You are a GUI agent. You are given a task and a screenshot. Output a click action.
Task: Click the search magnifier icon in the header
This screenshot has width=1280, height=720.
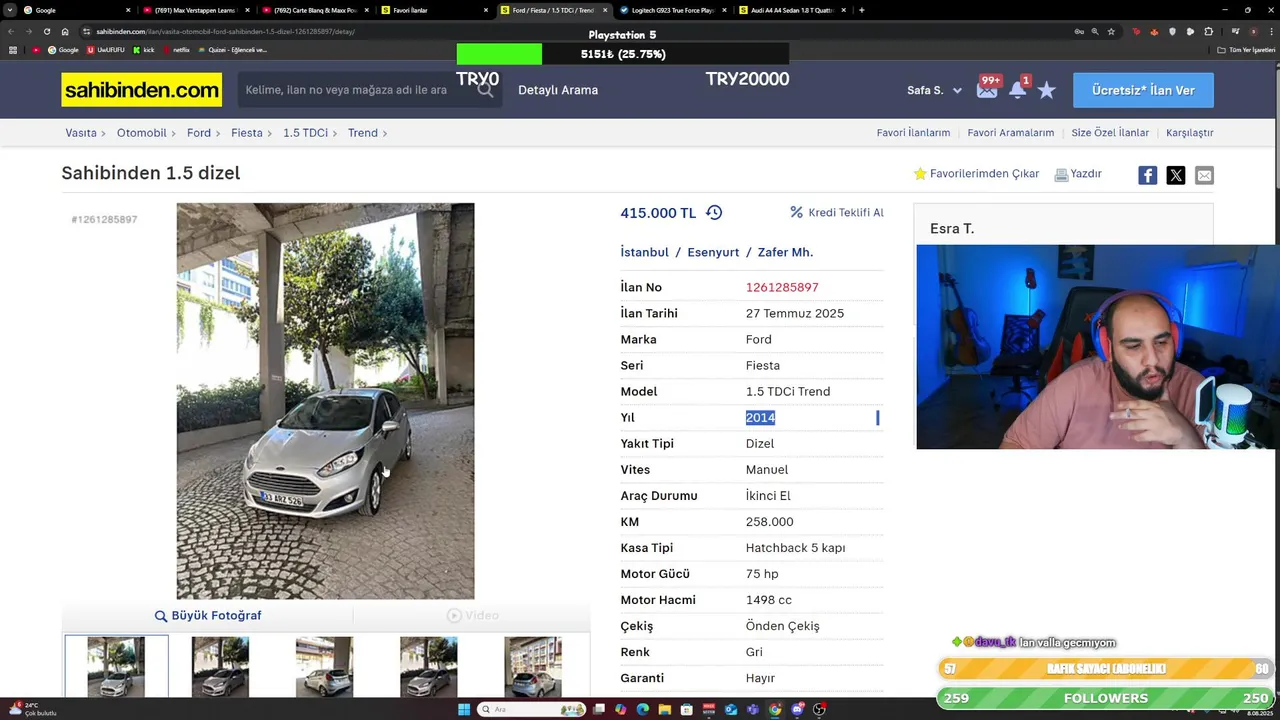coord(486,90)
